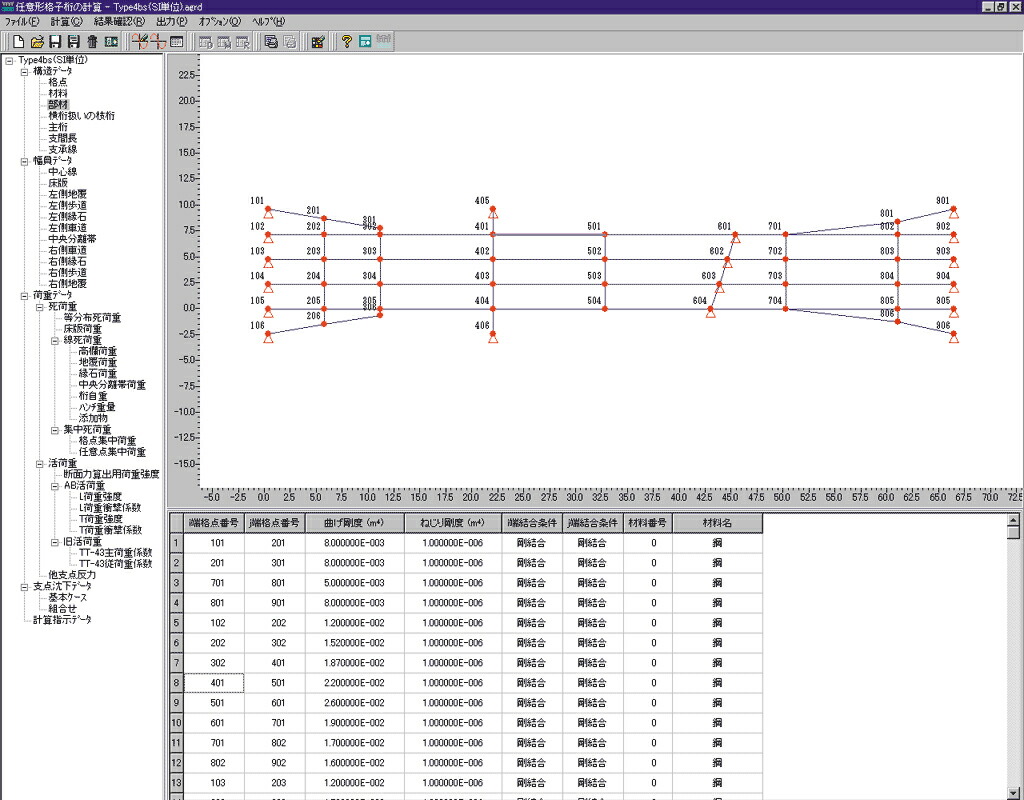
Task: Click the 曲げ剛度 column header
Action: (x=355, y=523)
